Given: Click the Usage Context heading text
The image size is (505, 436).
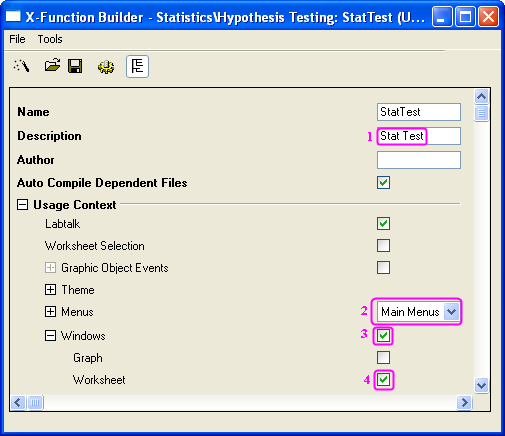Looking at the screenshot, I should coord(75,205).
